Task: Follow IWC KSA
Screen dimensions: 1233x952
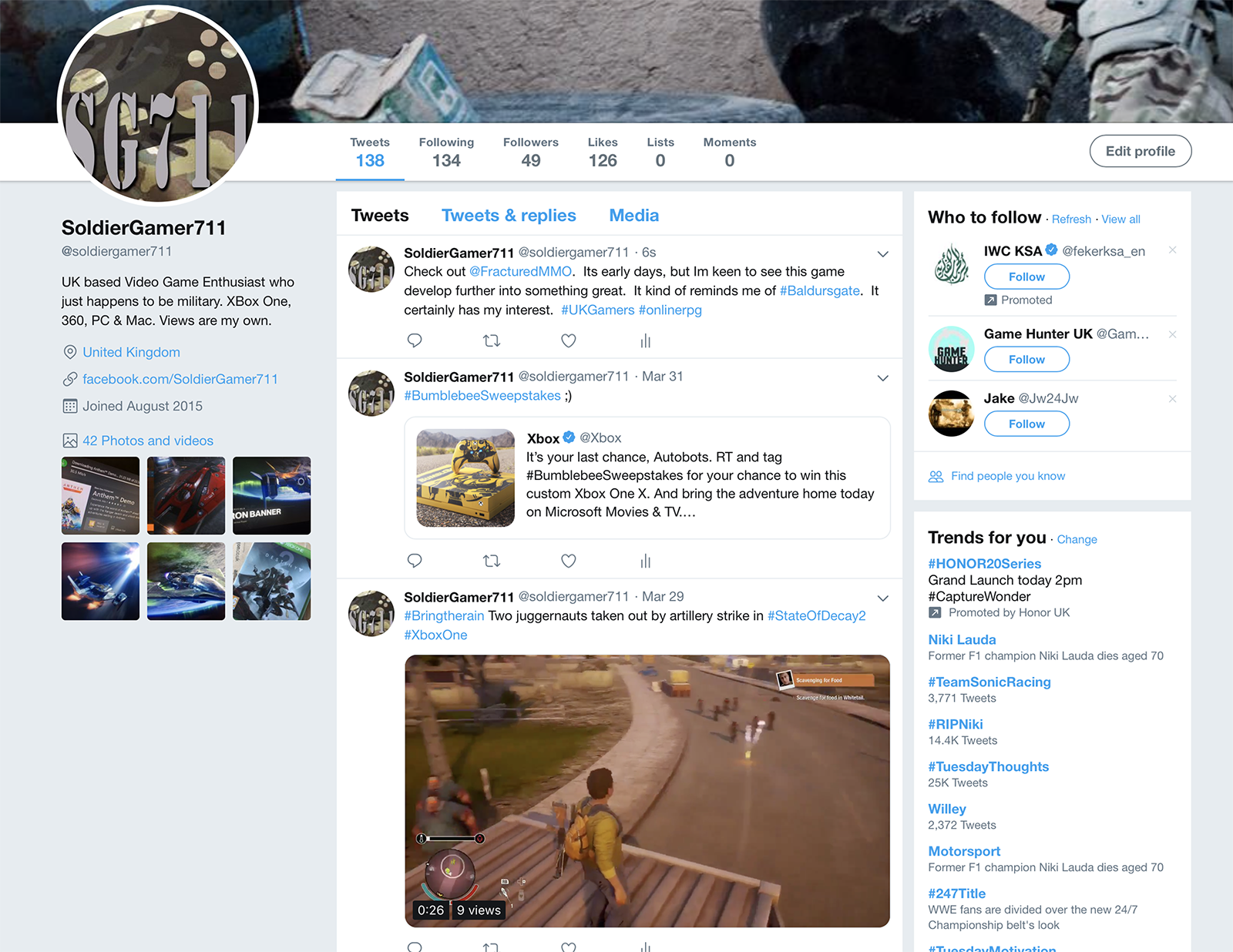Action: pyautogui.click(x=1026, y=277)
